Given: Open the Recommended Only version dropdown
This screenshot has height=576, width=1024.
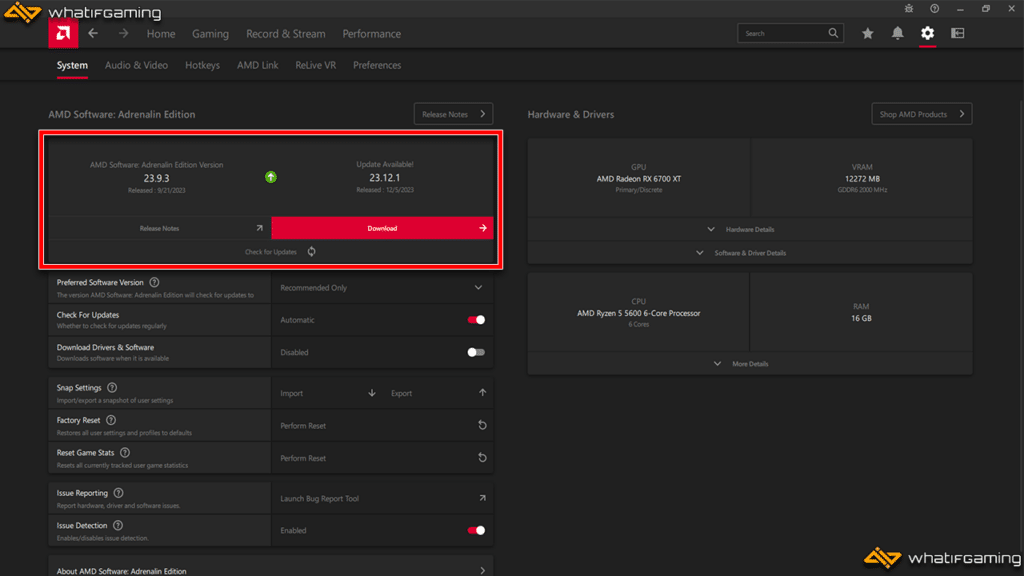Looking at the screenshot, I should pos(381,288).
